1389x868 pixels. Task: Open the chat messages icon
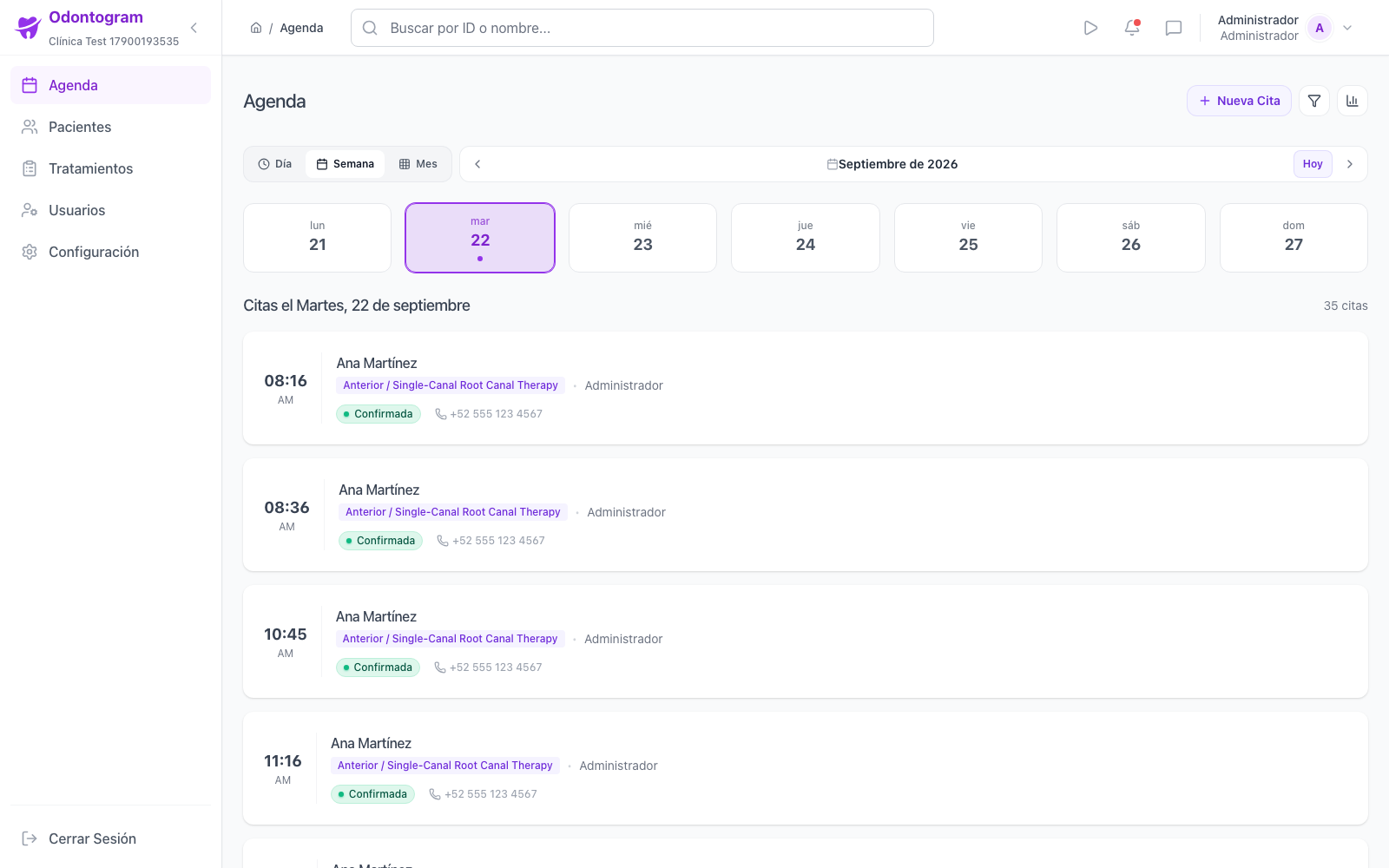click(x=1174, y=28)
